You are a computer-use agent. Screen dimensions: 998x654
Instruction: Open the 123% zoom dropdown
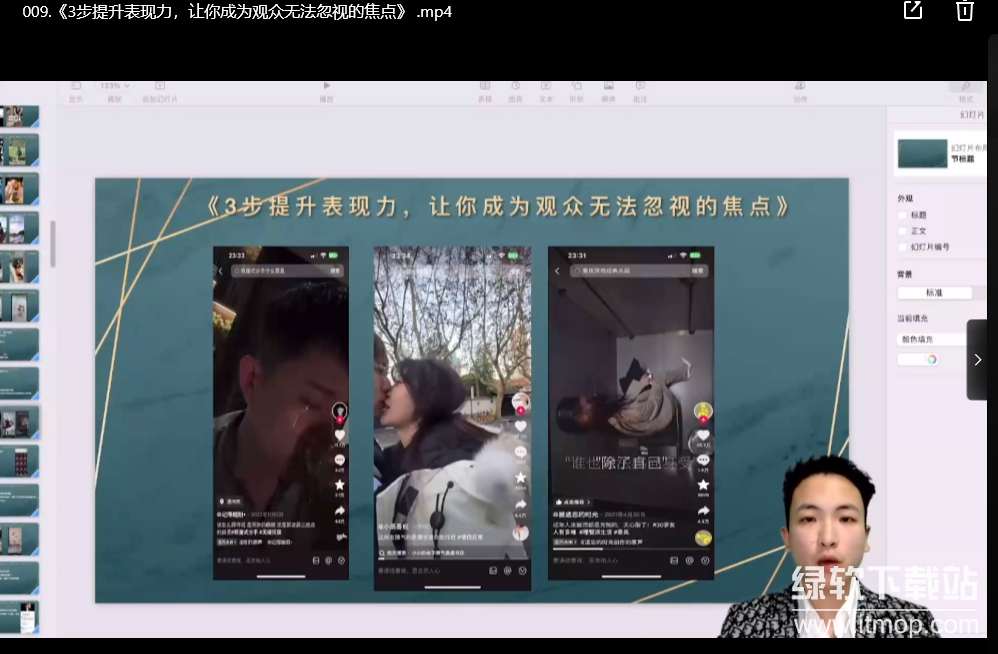pyautogui.click(x=115, y=86)
